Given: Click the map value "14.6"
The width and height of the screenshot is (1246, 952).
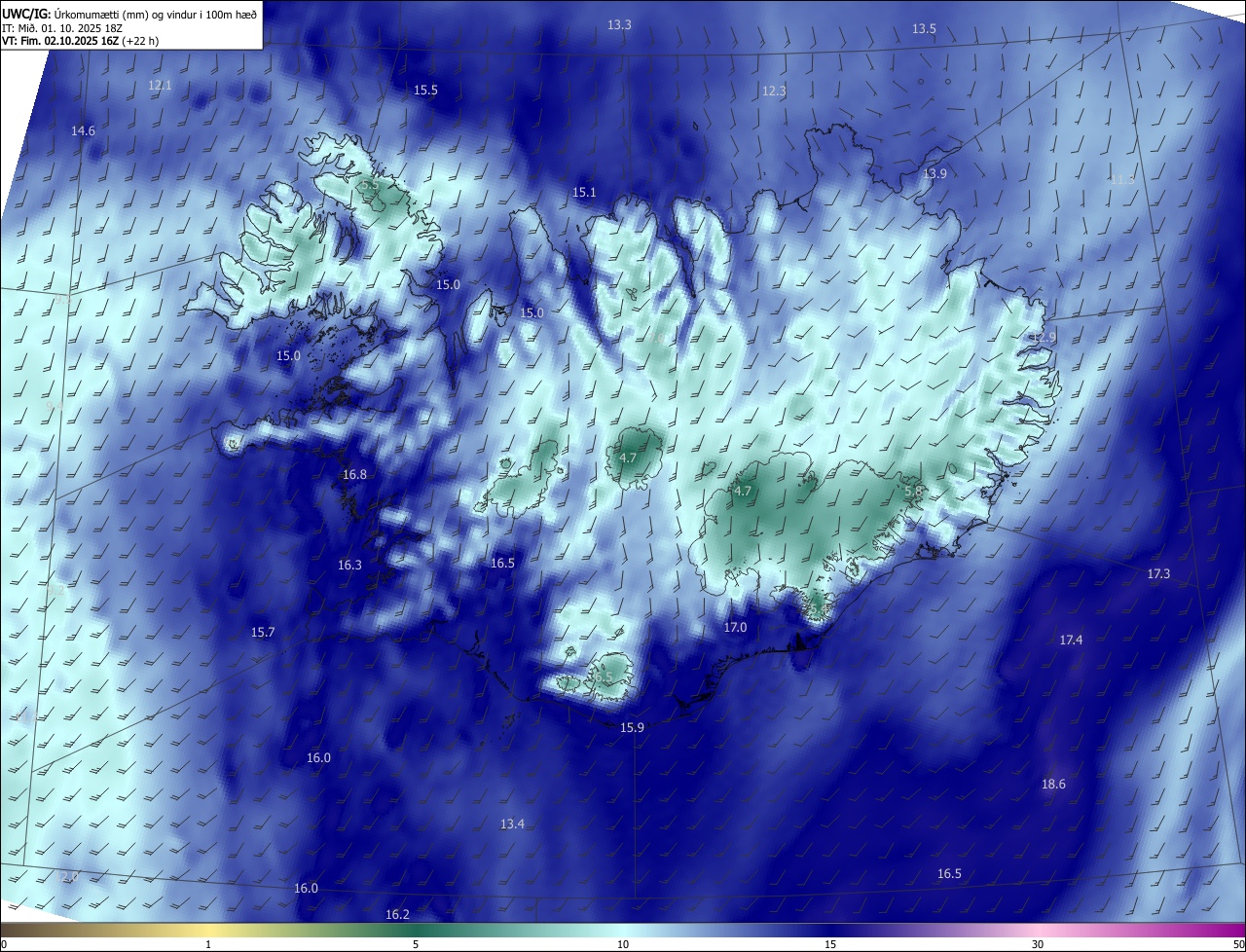Looking at the screenshot, I should pyautogui.click(x=83, y=130).
